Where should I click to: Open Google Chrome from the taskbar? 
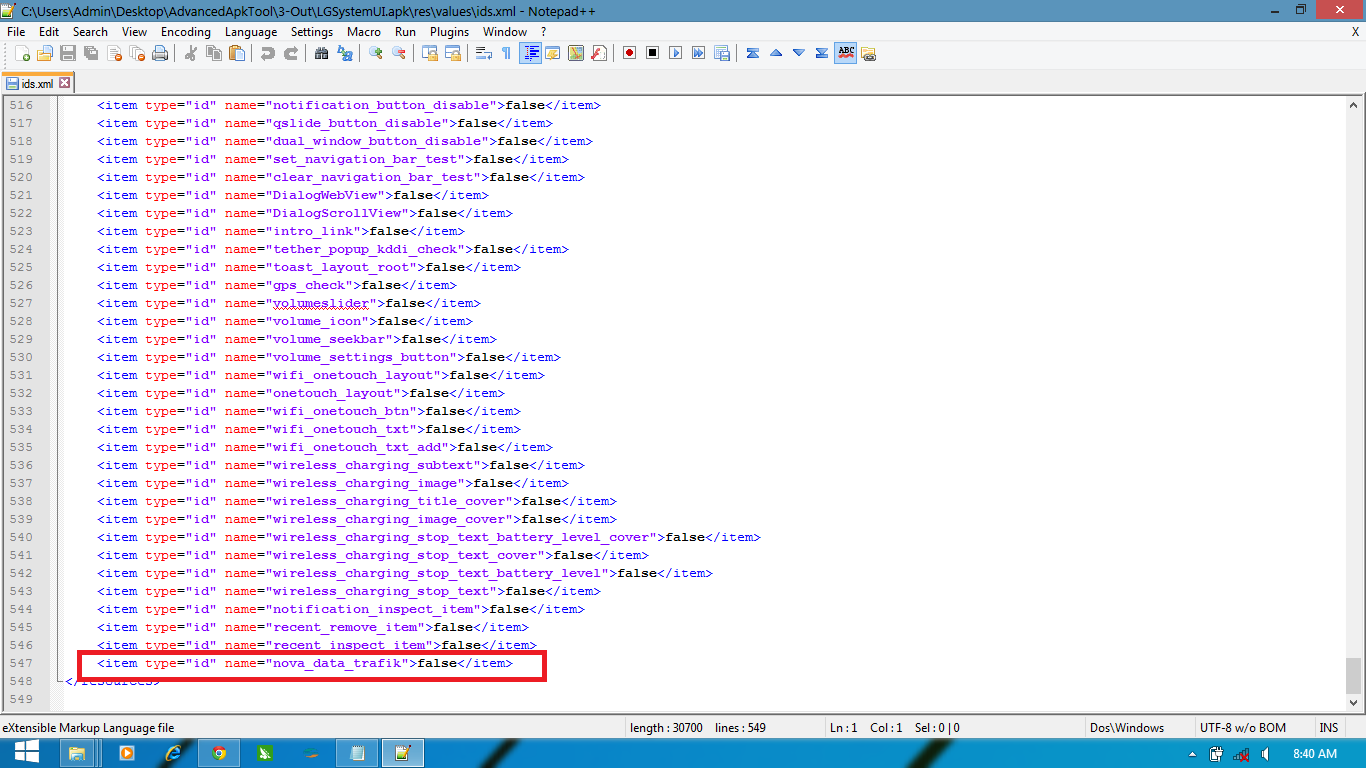(x=219, y=753)
